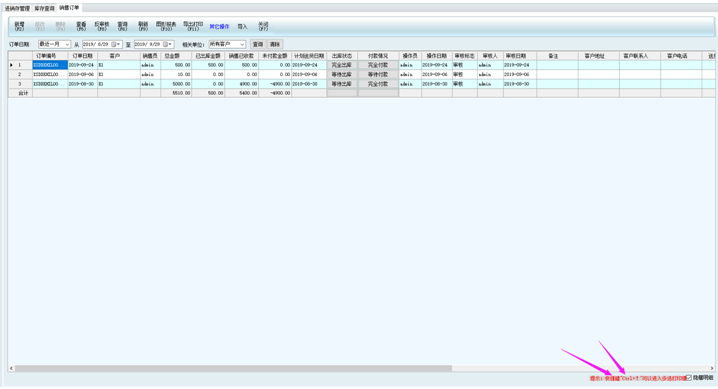Image resolution: width=718 pixels, height=389 pixels.
Task: Switch to the 进销存管理 tab
Action: coord(17,8)
